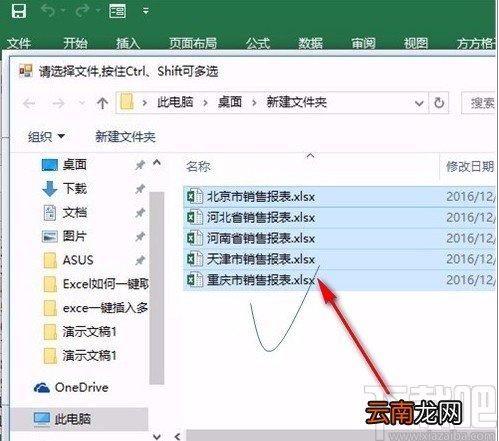Go forward with the dialog forward arrow

[x=58, y=103]
